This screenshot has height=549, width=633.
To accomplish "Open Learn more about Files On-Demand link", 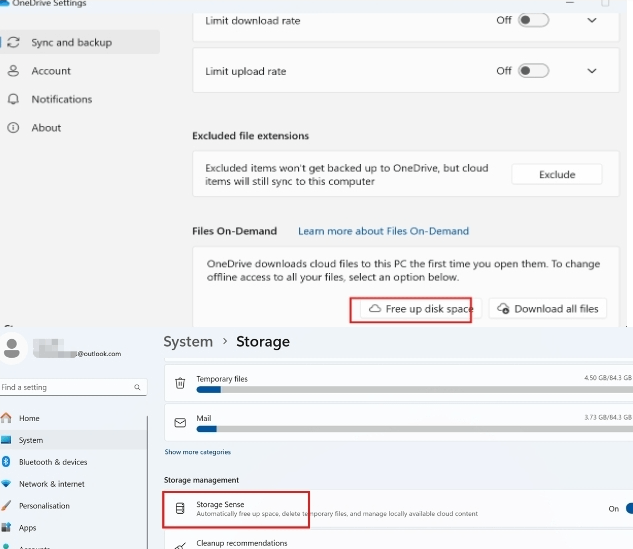I will (x=384, y=231).
